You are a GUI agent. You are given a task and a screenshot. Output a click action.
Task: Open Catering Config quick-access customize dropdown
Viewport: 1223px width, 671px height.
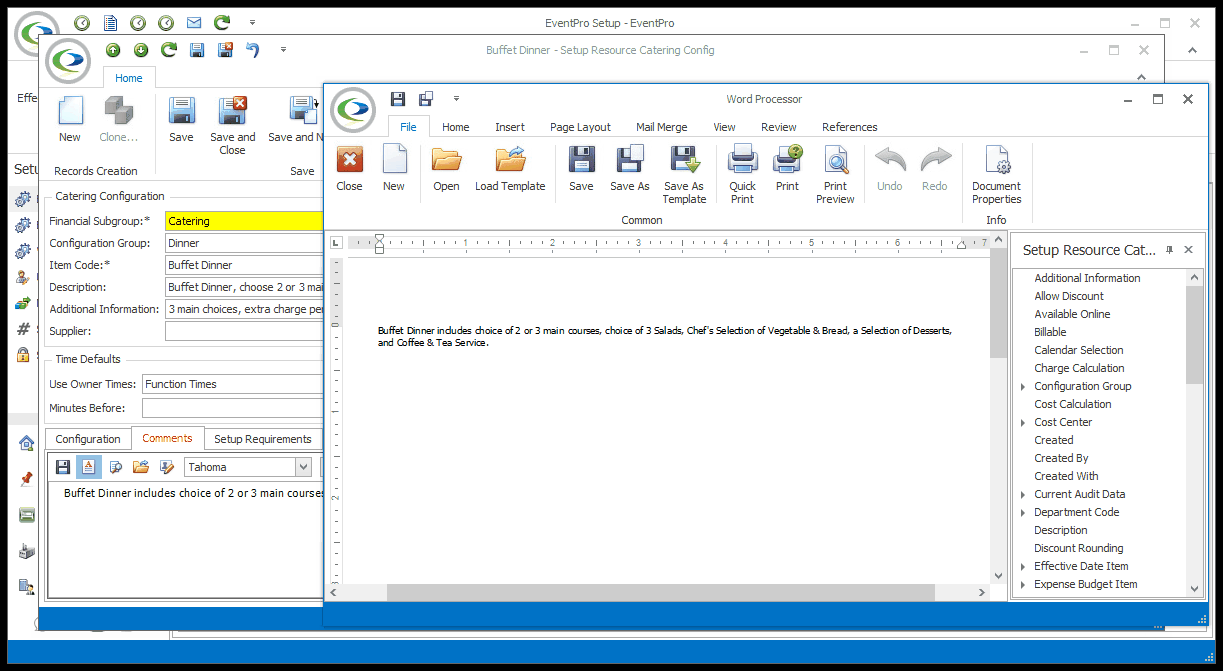click(284, 50)
